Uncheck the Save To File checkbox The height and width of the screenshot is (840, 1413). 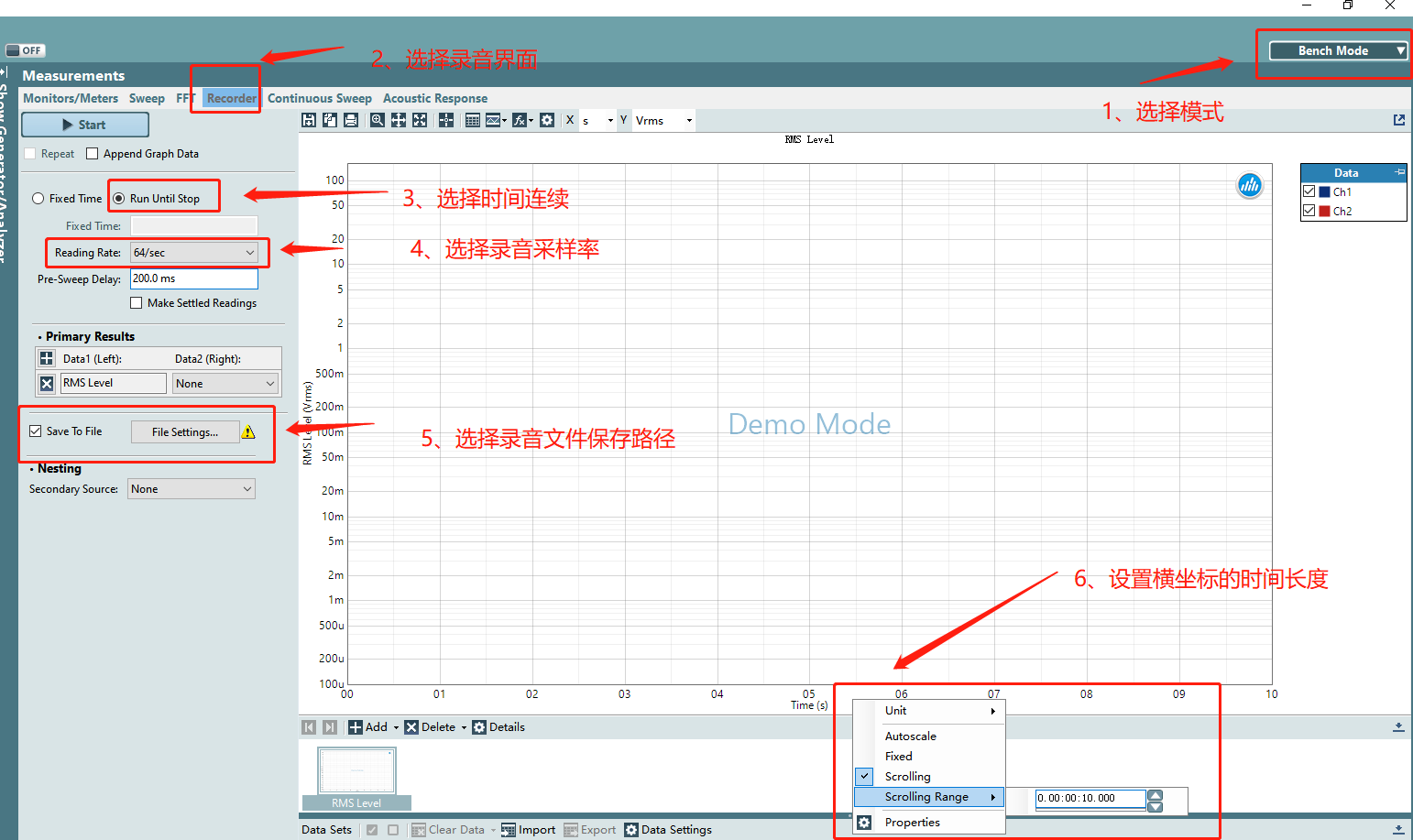36,431
